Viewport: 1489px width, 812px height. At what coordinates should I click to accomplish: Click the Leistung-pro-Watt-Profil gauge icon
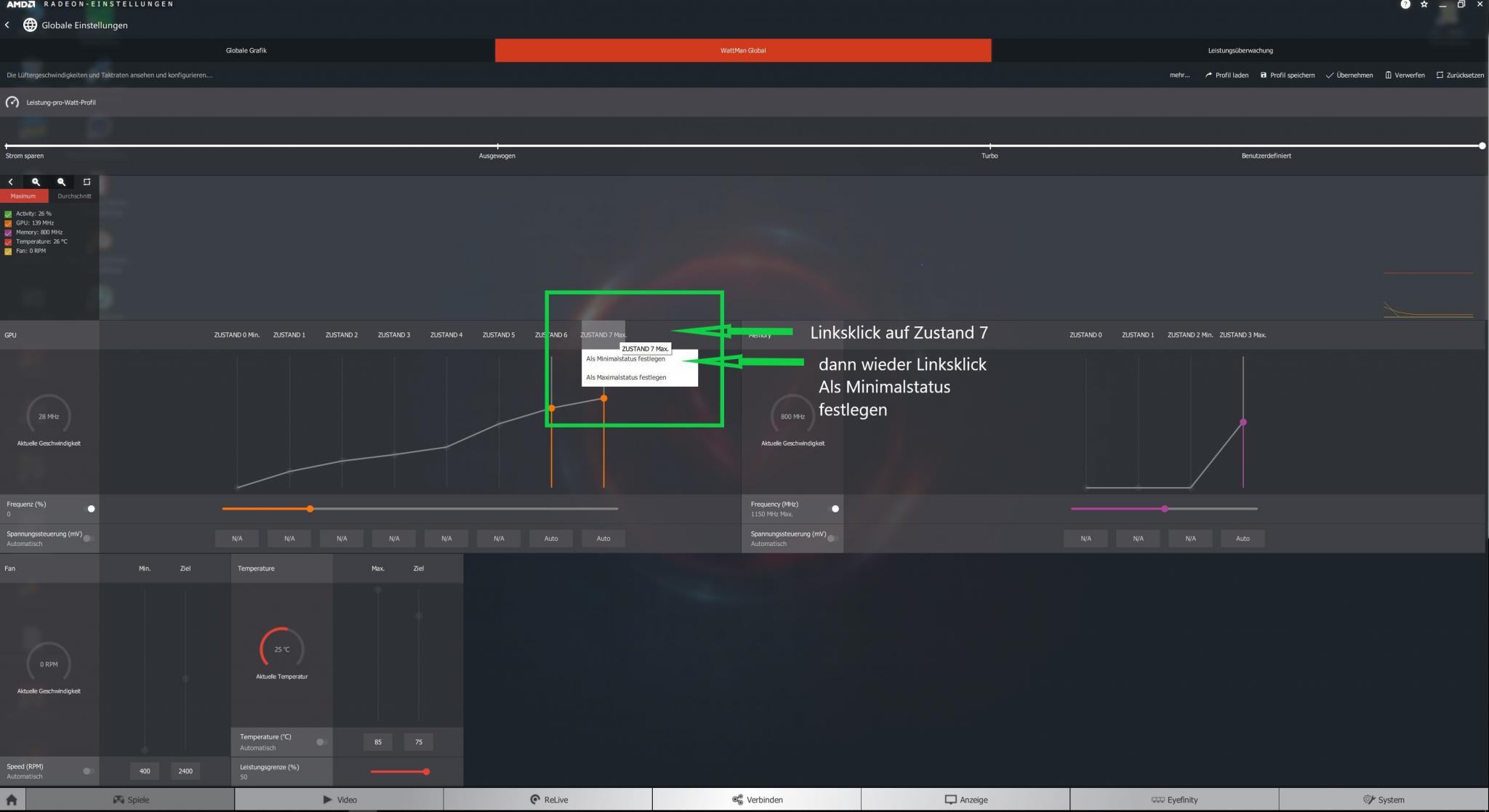pos(12,102)
